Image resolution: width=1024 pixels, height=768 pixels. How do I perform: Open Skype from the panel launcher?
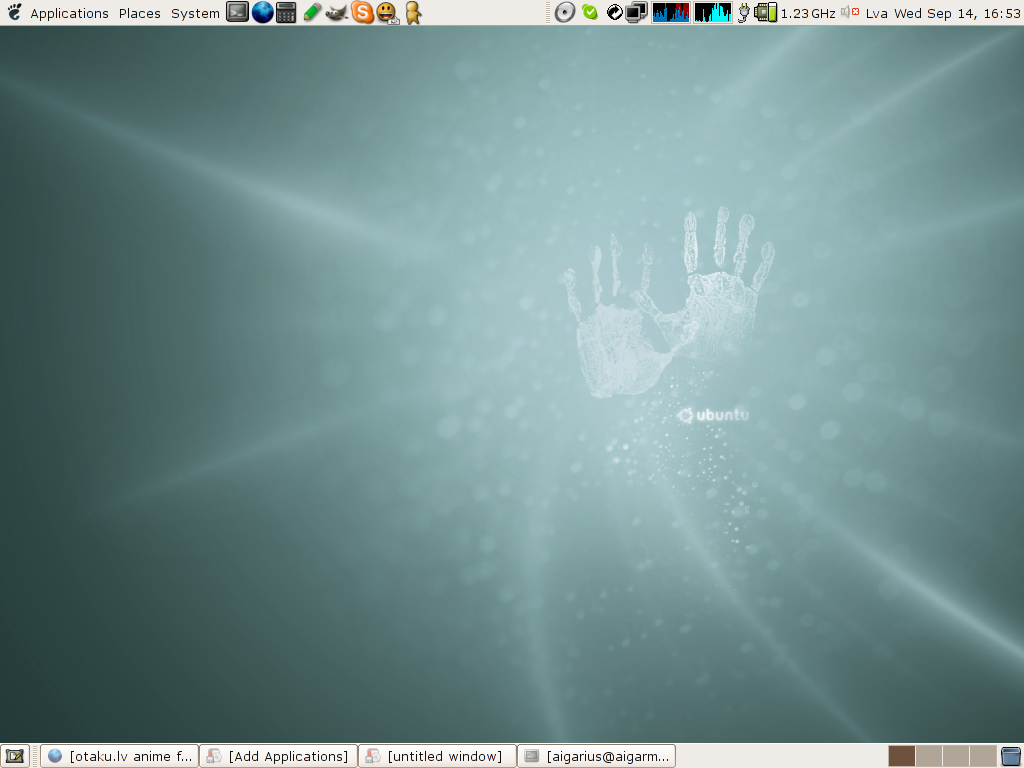tap(362, 12)
